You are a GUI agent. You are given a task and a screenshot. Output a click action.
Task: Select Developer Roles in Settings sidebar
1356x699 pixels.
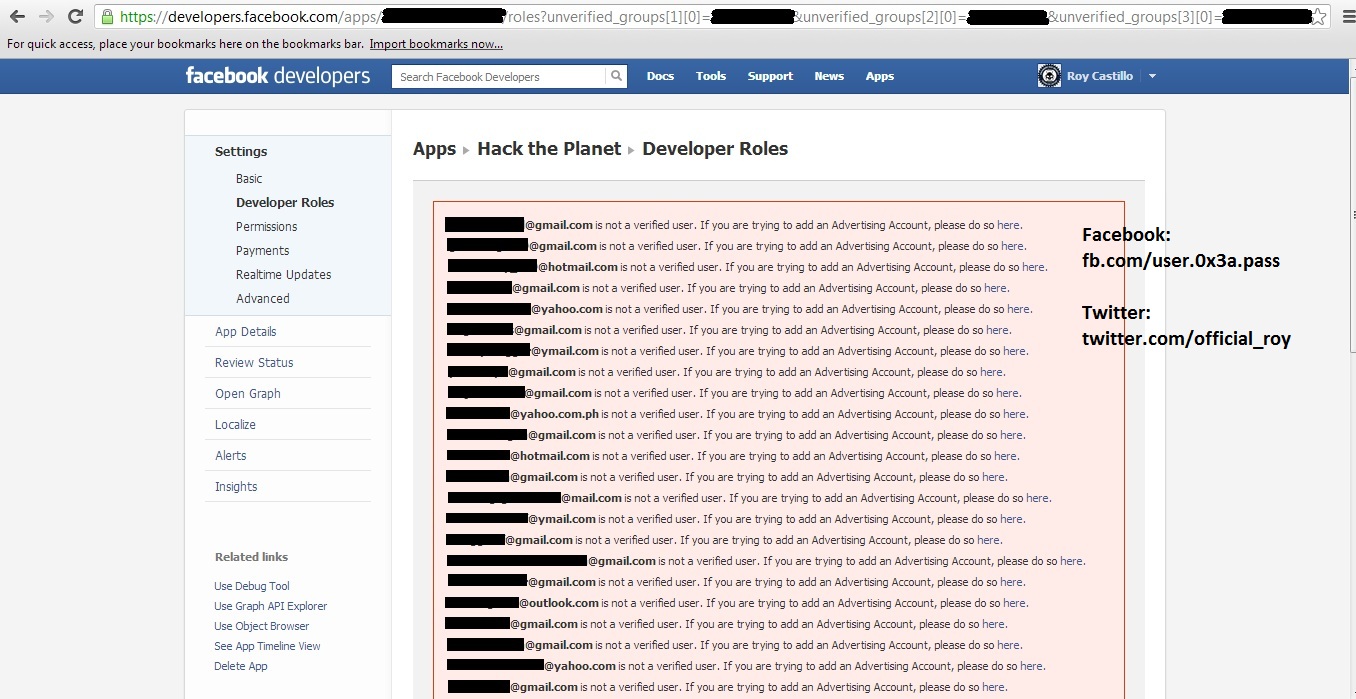(285, 202)
